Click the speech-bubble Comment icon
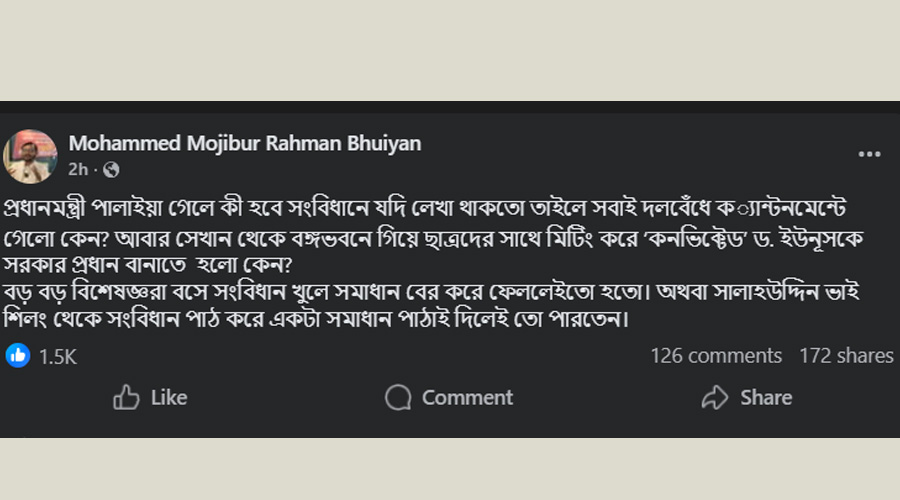Screen dimensions: 900x500 pyautogui.click(x=398, y=398)
